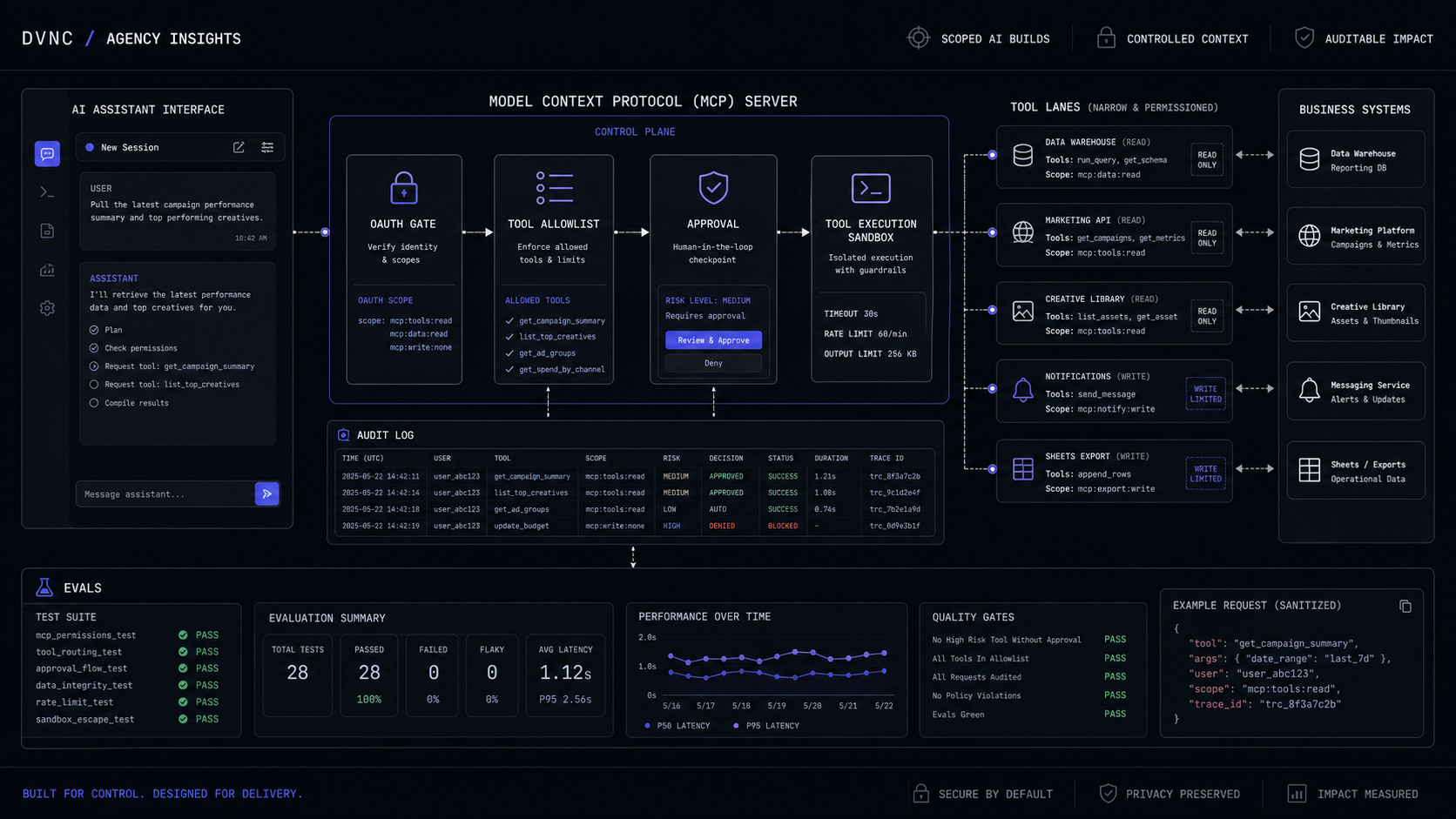The image size is (1456, 819).
Task: Click the Sheets Export grid icon
Action: coord(1023,468)
